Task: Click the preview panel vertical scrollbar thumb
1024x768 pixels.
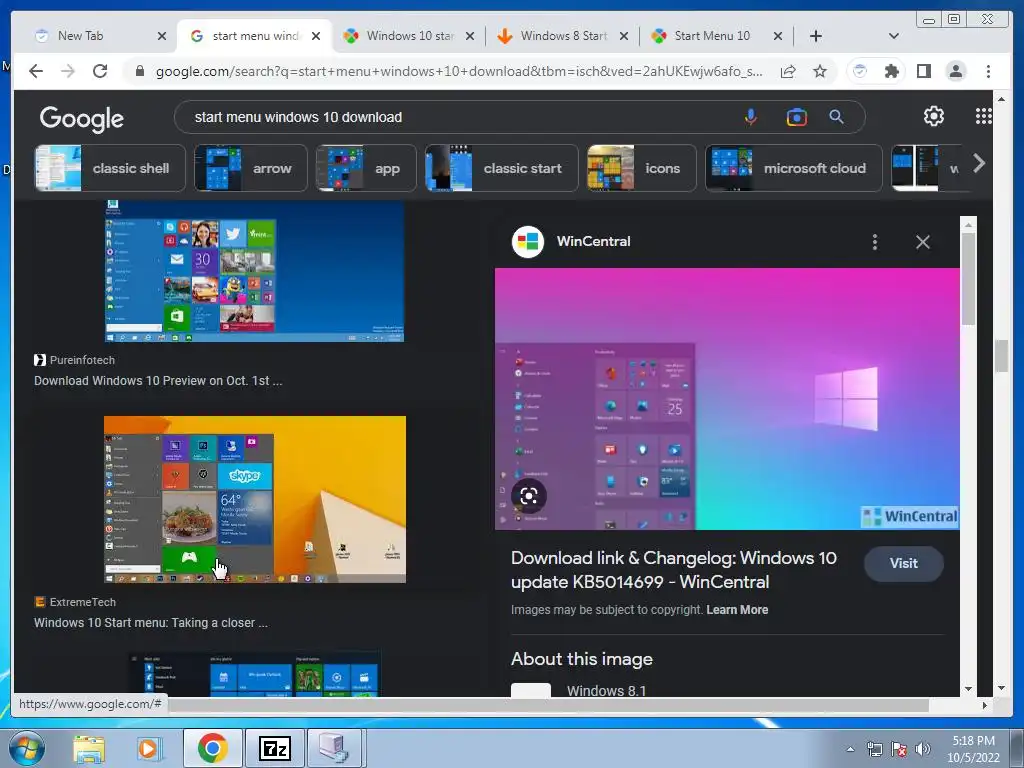Action: click(968, 278)
